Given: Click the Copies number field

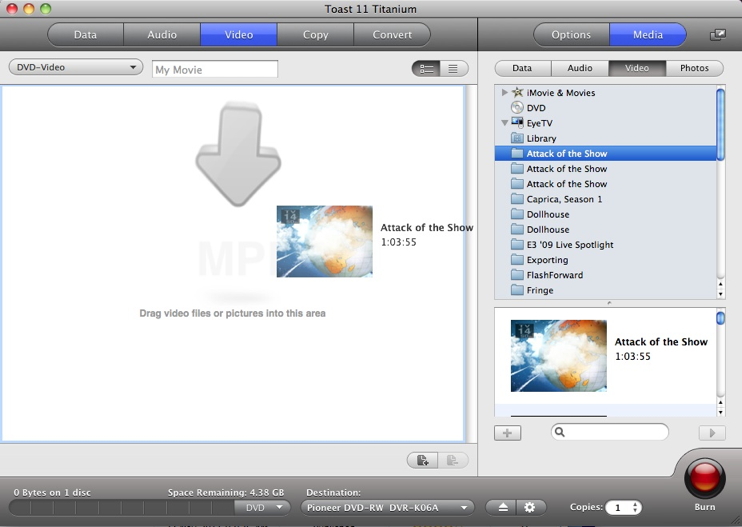Looking at the screenshot, I should click(x=618, y=508).
